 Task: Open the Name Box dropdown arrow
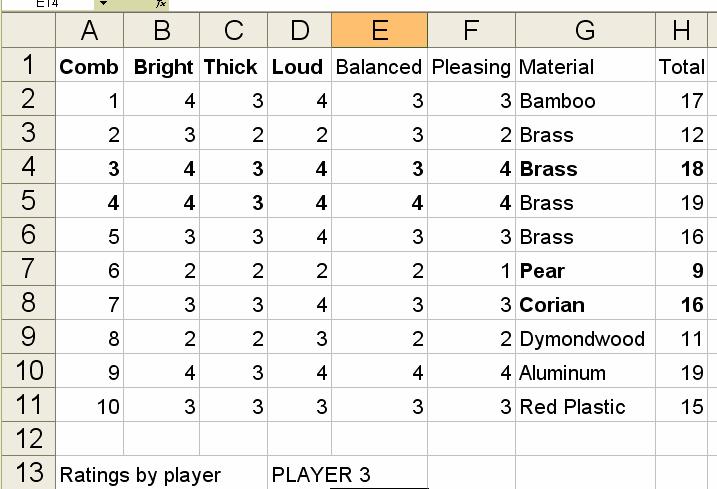[x=102, y=4]
